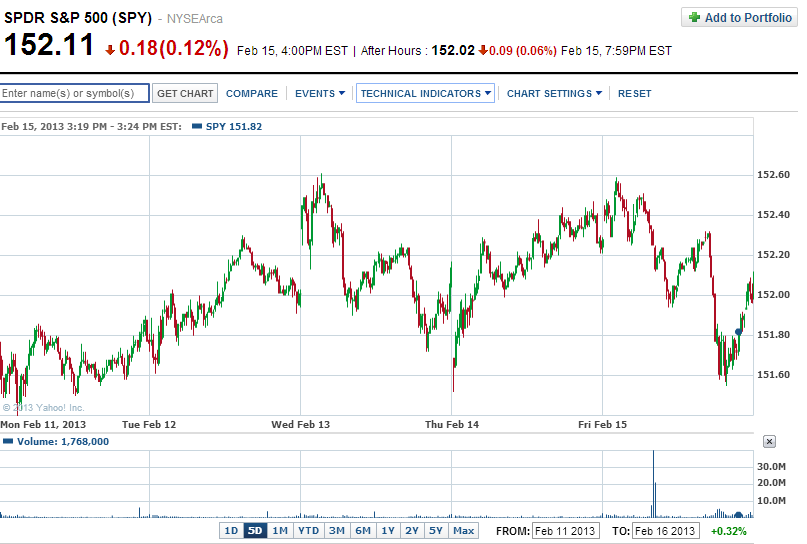Close the volume panel with the X button

[x=769, y=442]
